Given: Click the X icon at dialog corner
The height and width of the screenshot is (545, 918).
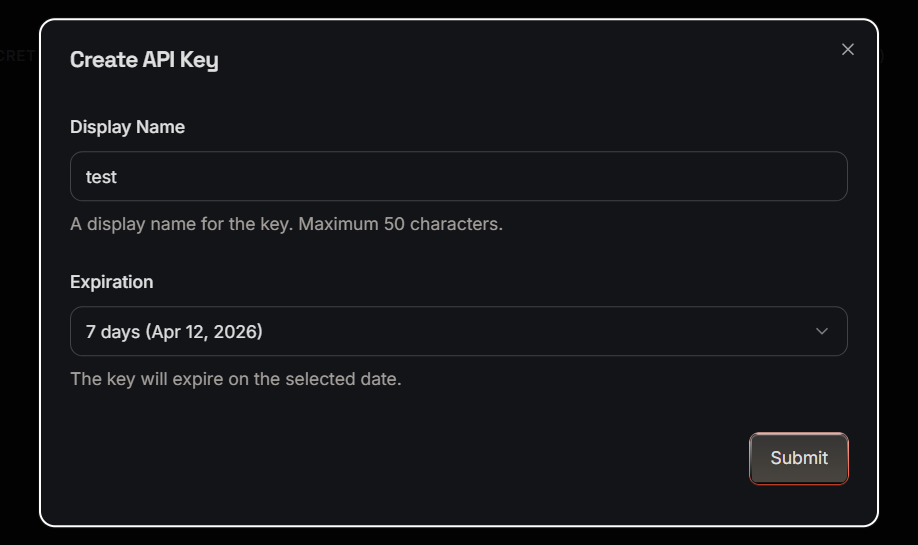Looking at the screenshot, I should pos(847,49).
